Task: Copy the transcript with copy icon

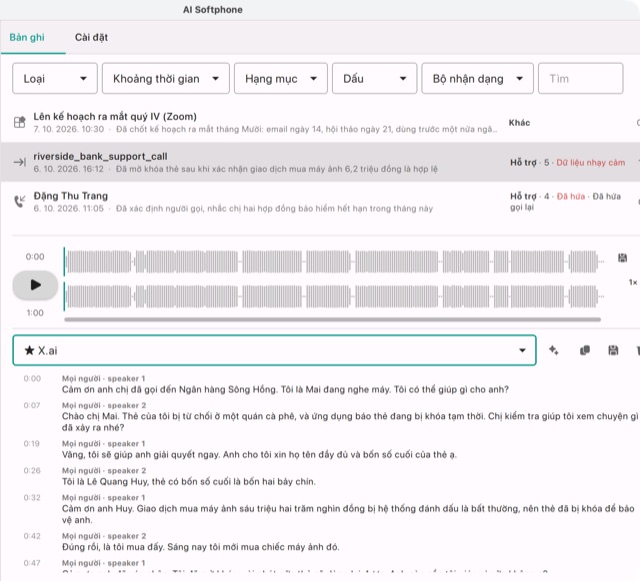Action: (x=584, y=350)
